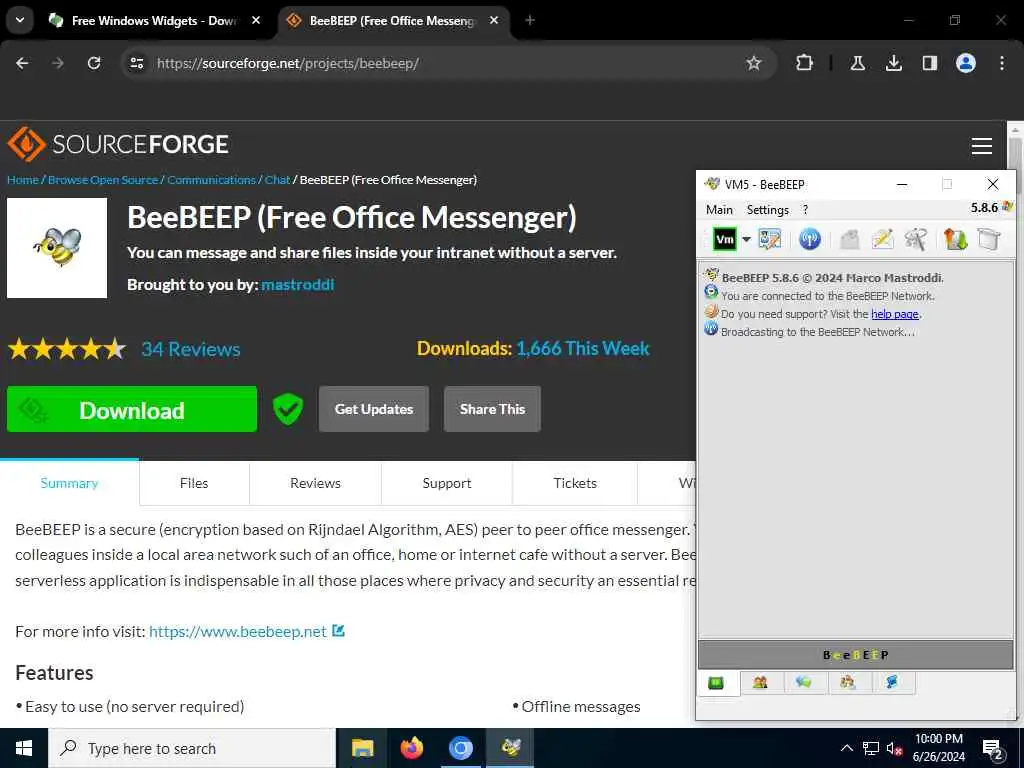The image size is (1024, 768).
Task: Follow the help page link in BeeBEEP
Action: [895, 314]
